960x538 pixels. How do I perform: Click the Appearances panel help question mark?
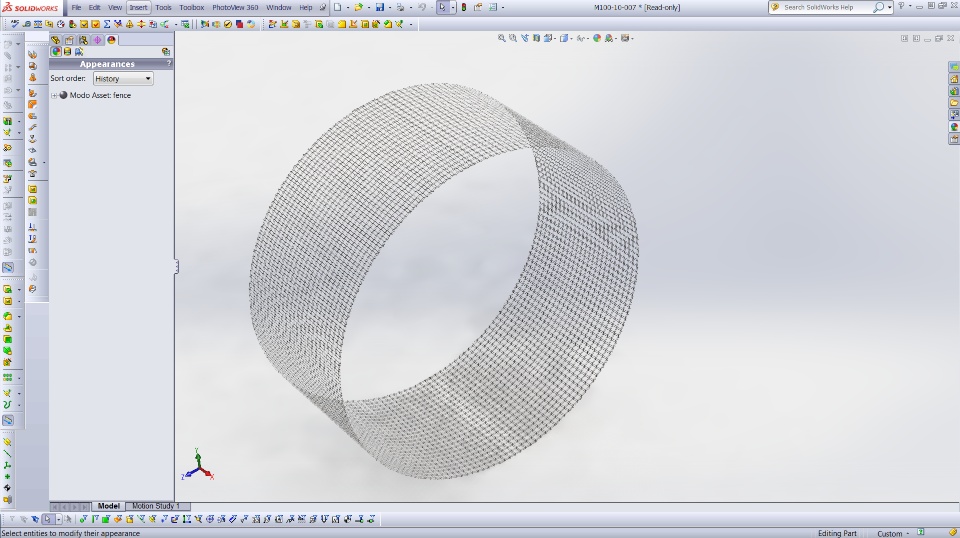[169, 64]
